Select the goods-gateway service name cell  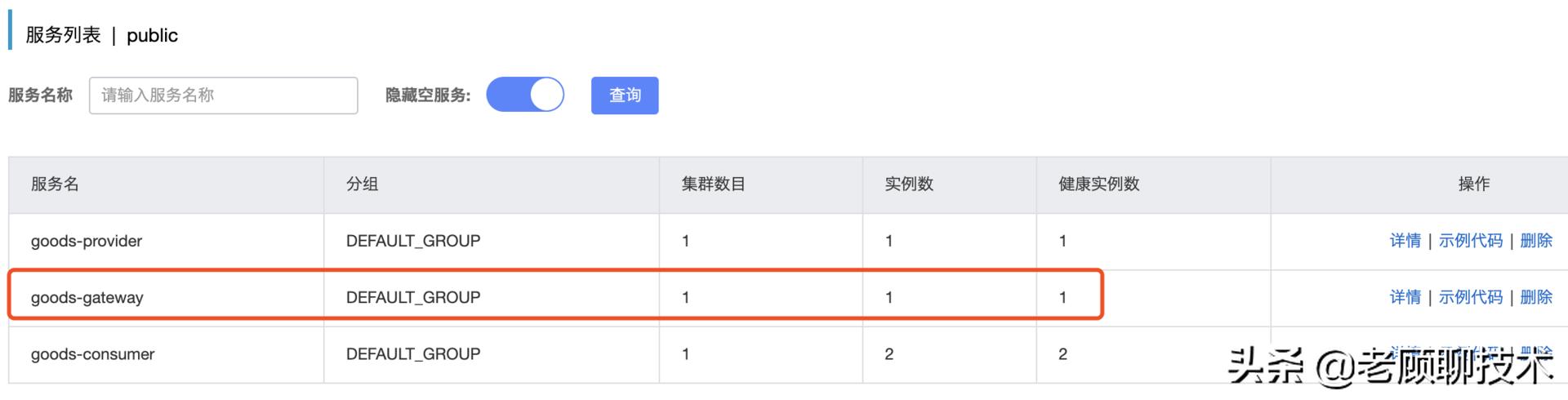[87, 297]
